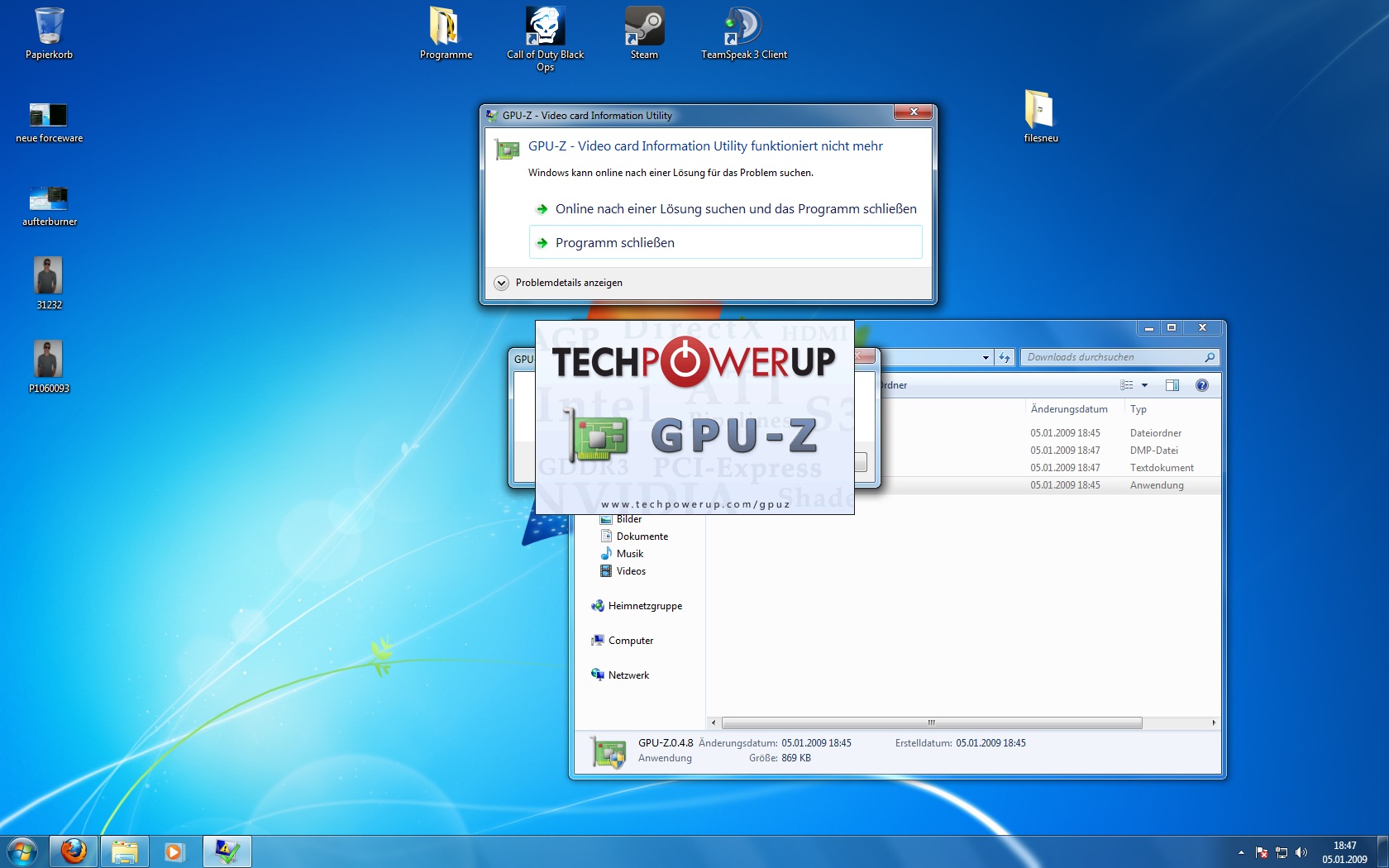1389x868 pixels.
Task: Open Bilder library in navigation pane
Action: click(622, 519)
